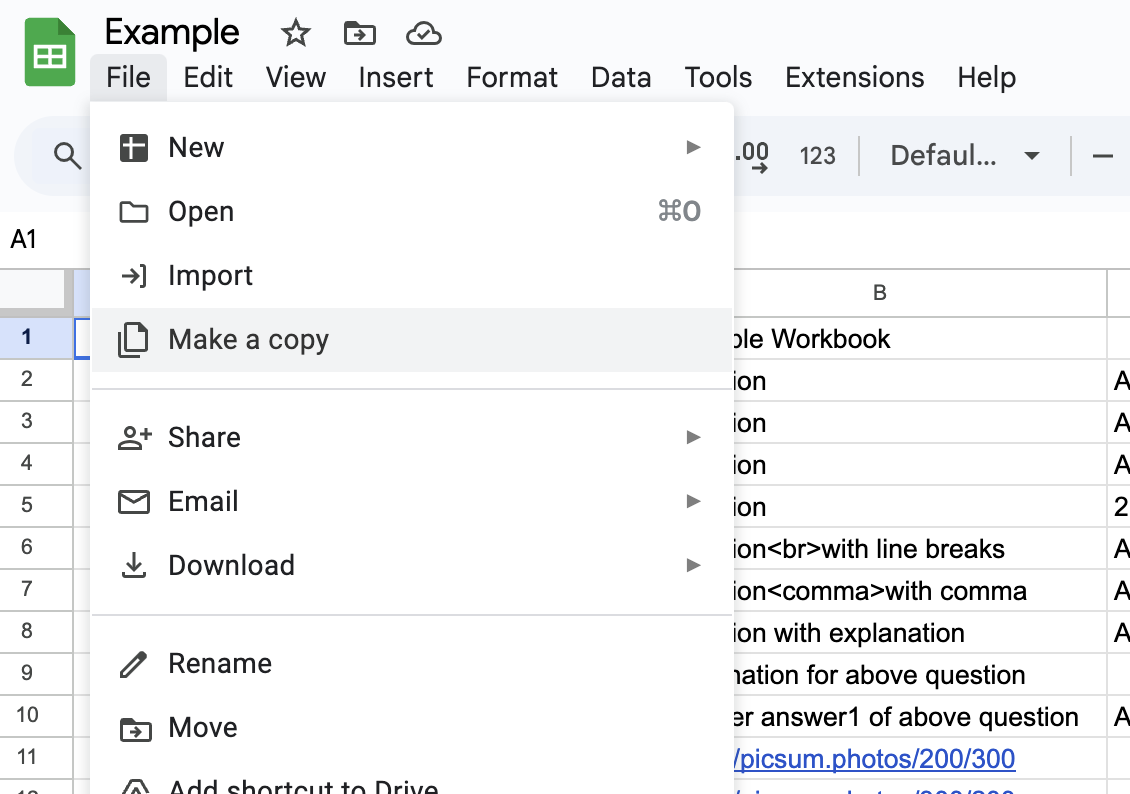The width and height of the screenshot is (1130, 794).
Task: Select Make a copy
Action: [248, 339]
